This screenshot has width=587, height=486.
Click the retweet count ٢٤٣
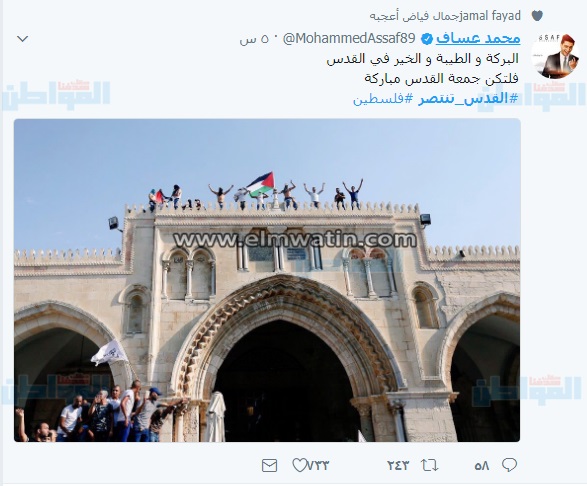tap(398, 466)
